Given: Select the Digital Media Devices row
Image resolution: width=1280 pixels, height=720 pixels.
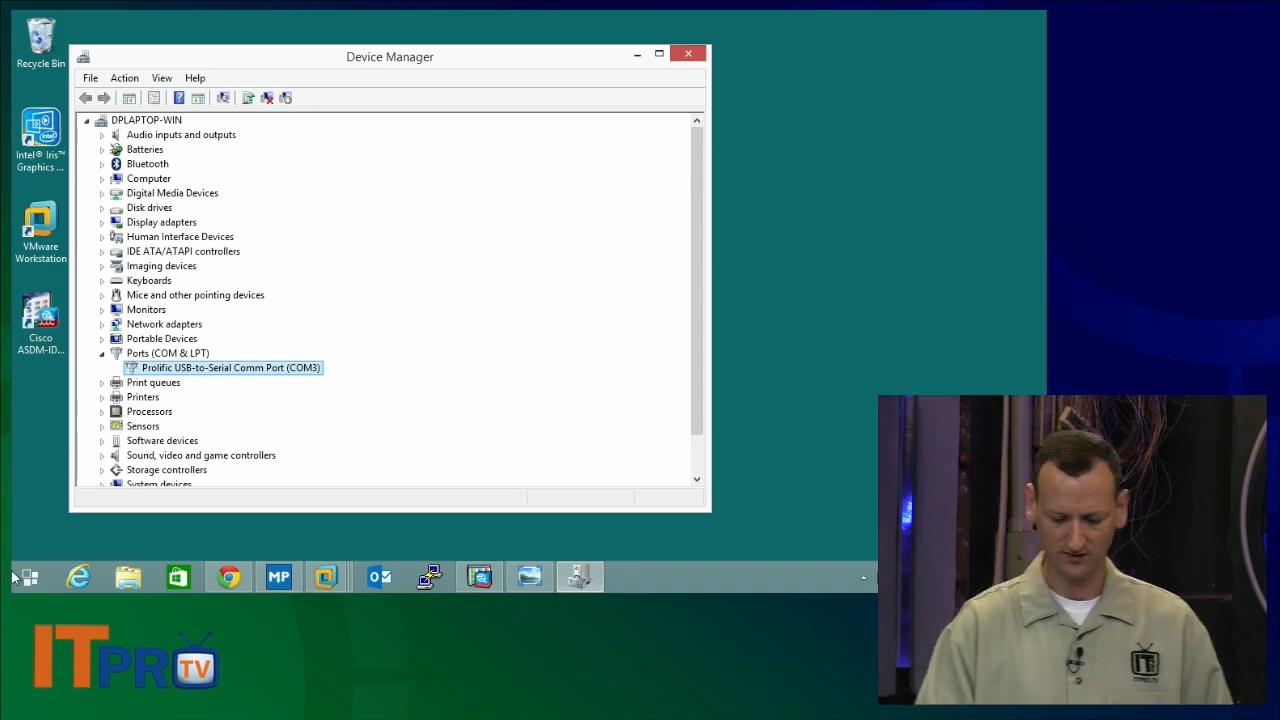Looking at the screenshot, I should pyautogui.click(x=172, y=193).
